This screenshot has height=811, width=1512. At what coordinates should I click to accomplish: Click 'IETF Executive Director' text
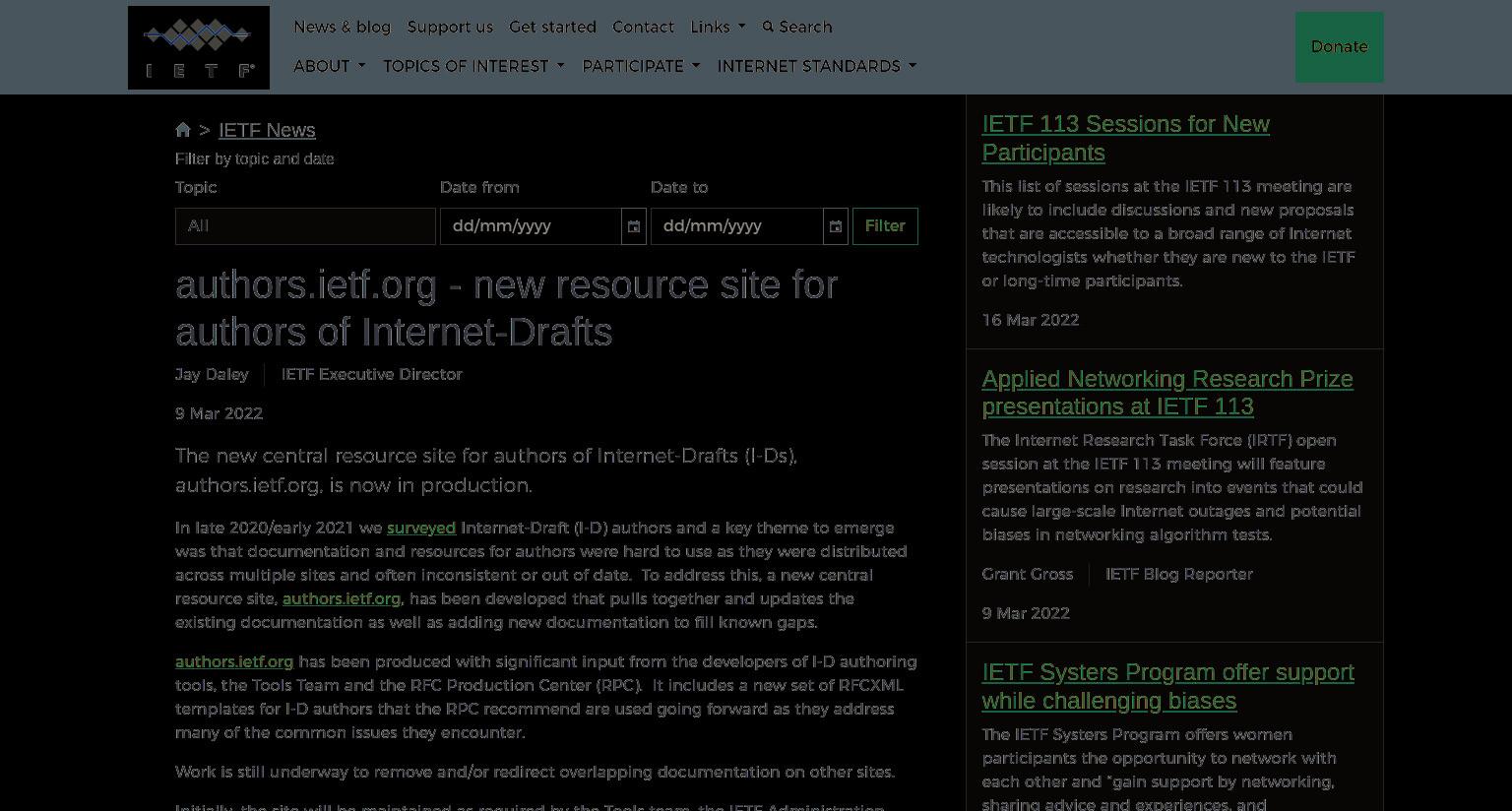(x=371, y=374)
